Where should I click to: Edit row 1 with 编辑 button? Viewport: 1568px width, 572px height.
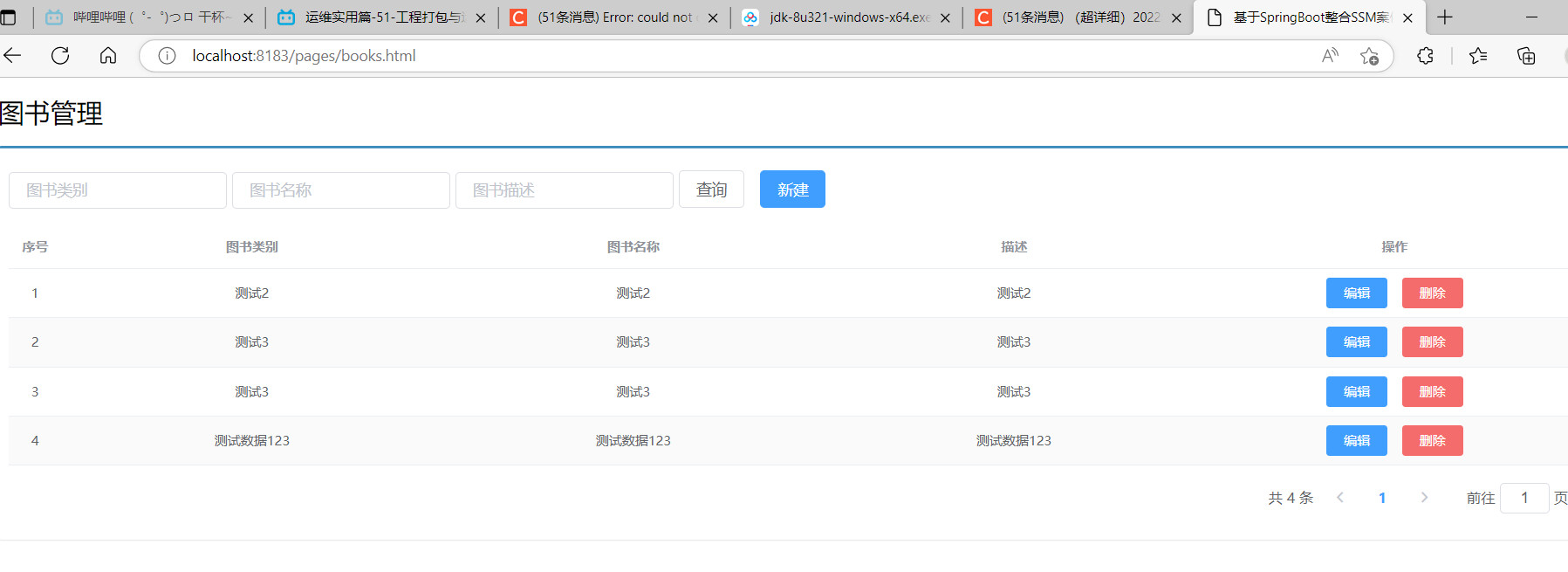pos(1357,293)
